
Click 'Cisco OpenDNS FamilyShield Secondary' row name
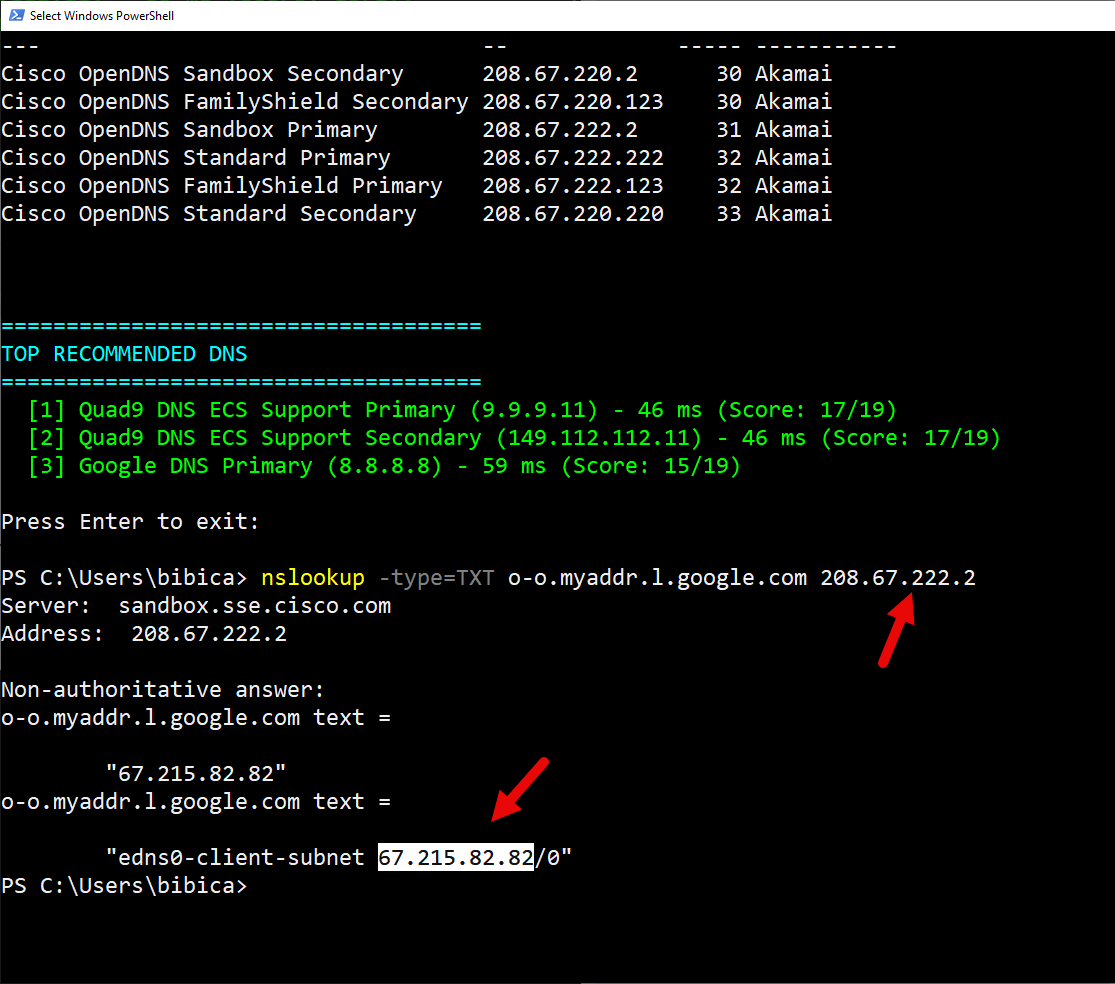click(x=235, y=102)
